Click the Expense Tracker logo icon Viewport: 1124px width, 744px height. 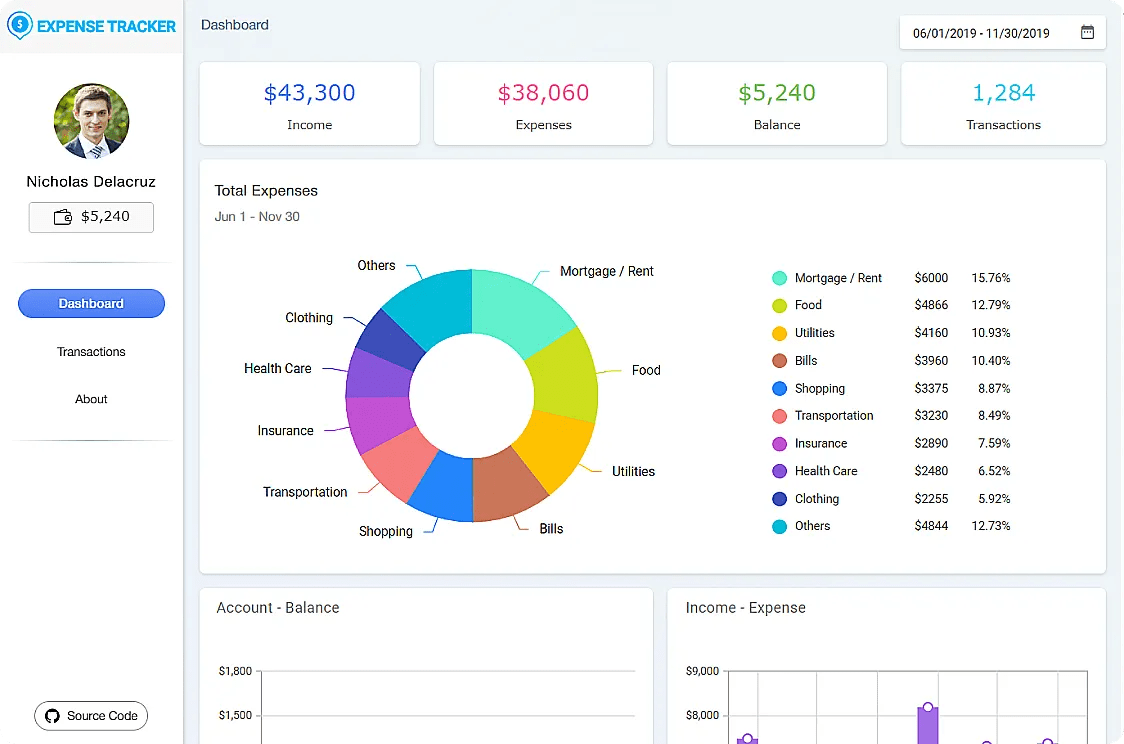click(x=20, y=25)
